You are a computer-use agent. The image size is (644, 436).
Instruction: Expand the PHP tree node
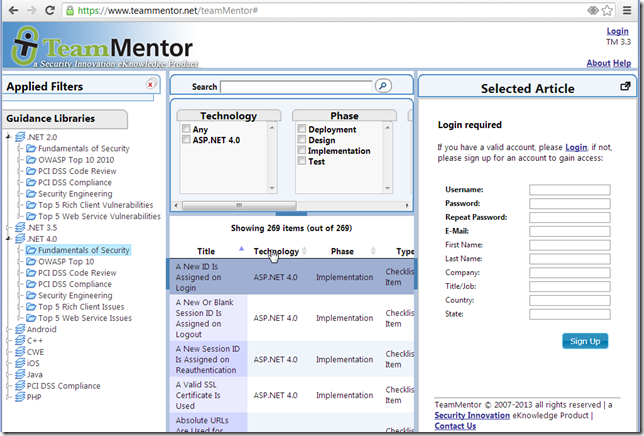tap(9, 397)
